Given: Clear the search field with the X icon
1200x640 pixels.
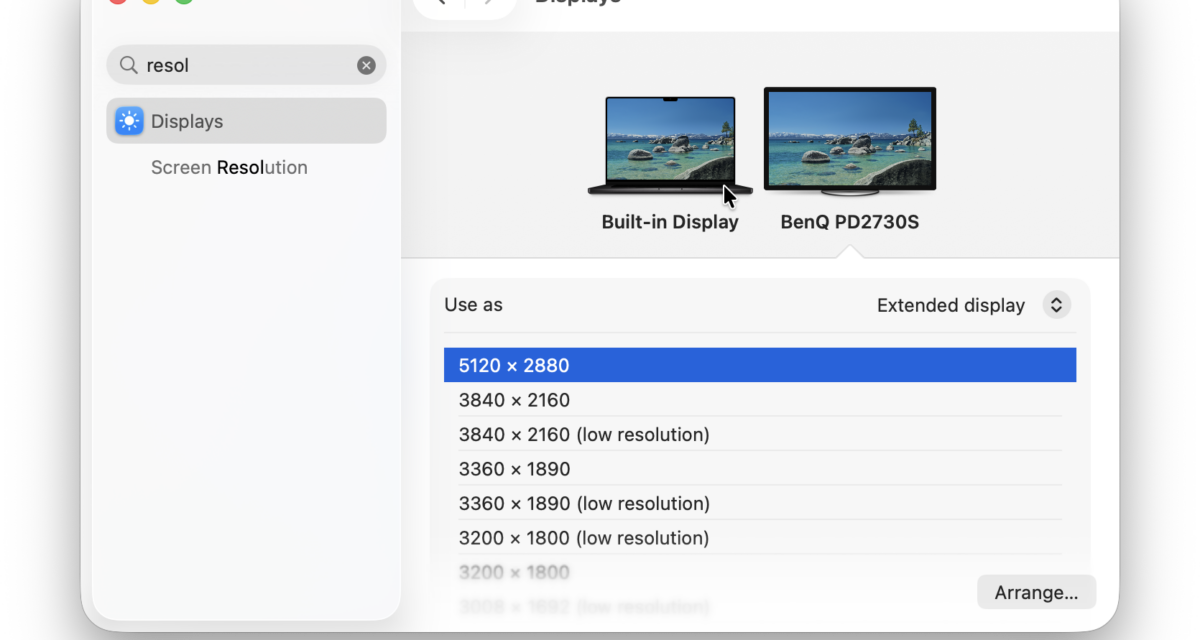Looking at the screenshot, I should [366, 65].
